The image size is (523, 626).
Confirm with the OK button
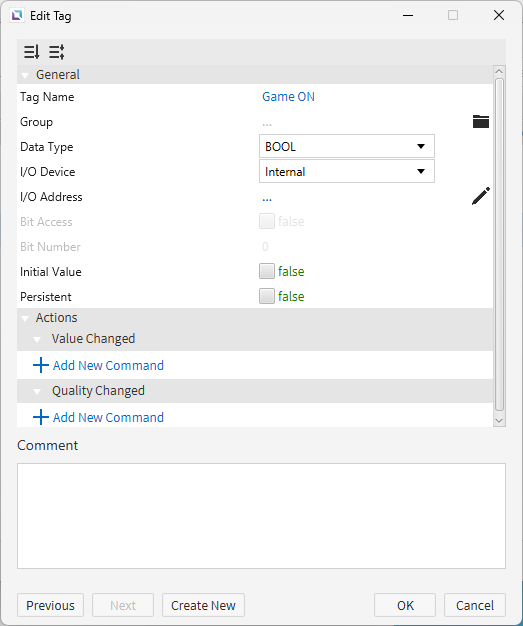[x=405, y=605]
